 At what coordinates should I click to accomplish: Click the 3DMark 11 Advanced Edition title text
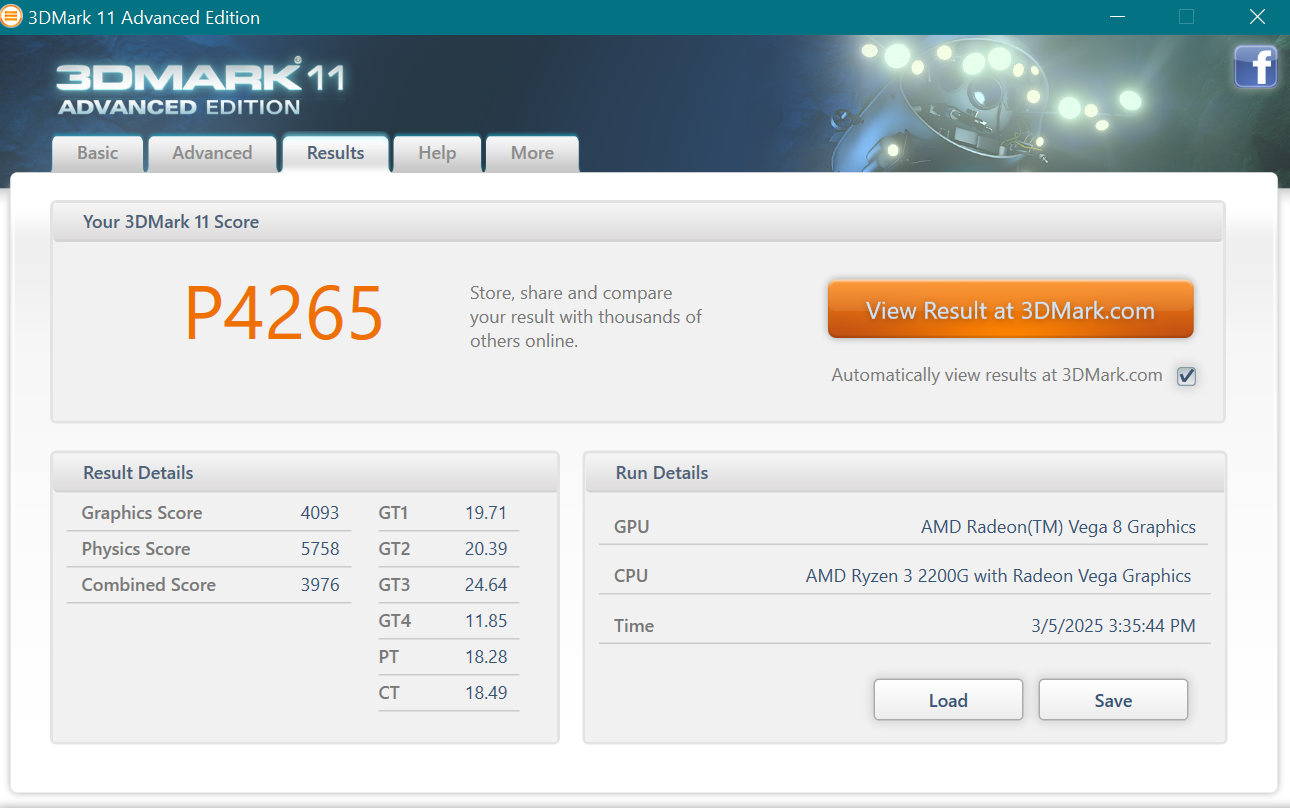click(144, 18)
